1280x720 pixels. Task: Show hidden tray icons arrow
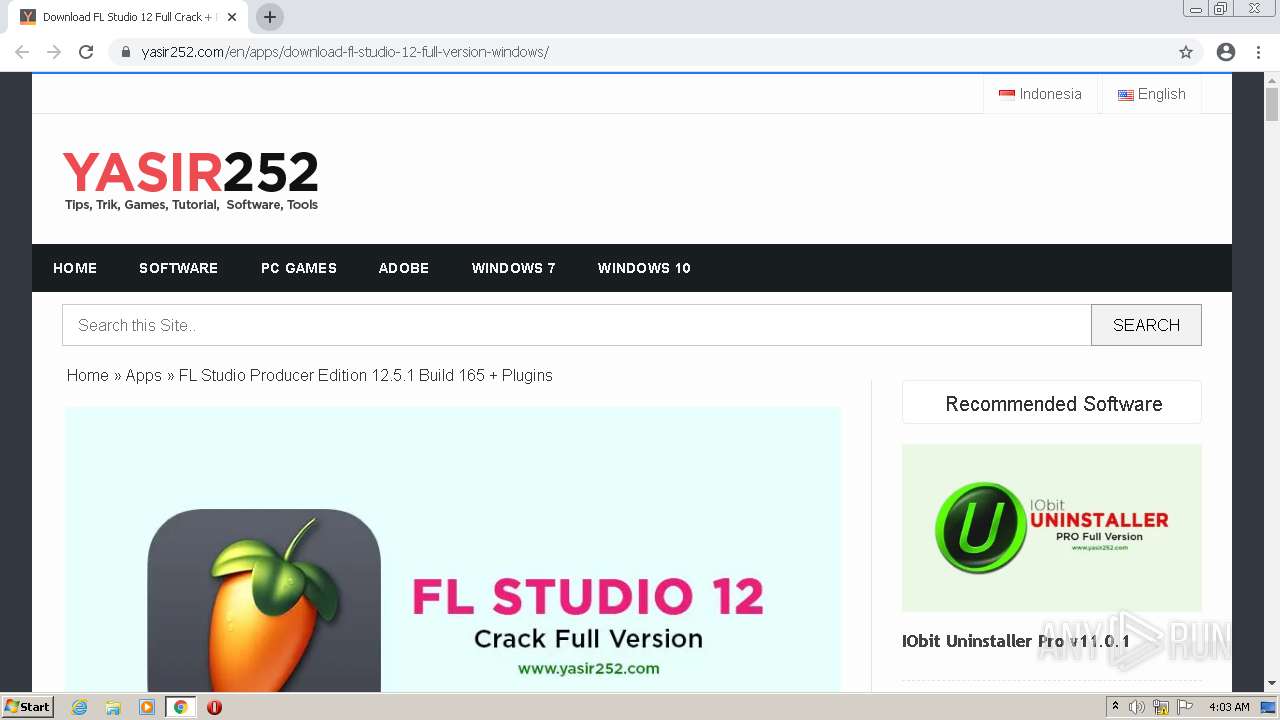click(1115, 707)
